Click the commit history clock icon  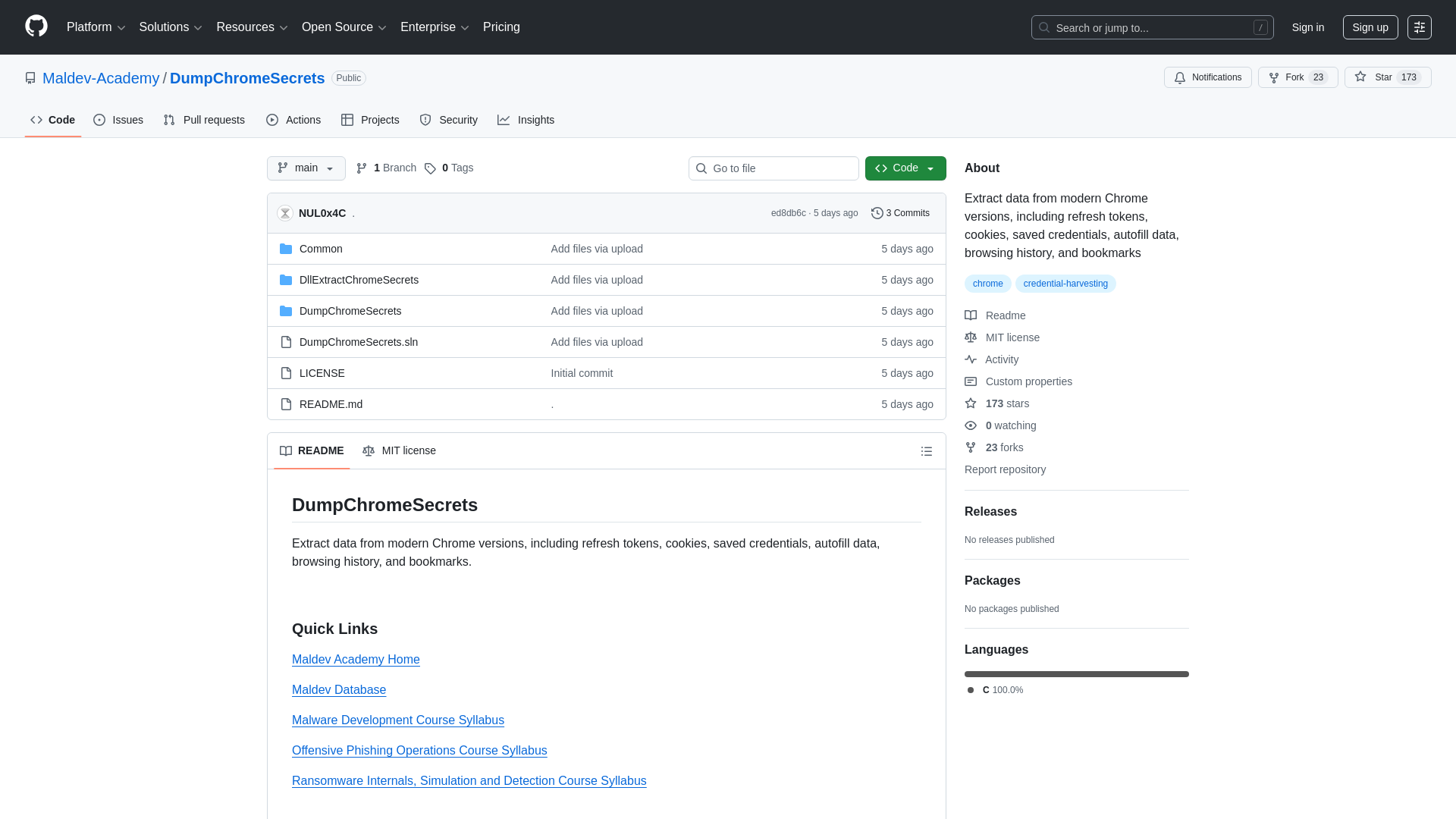(x=877, y=213)
